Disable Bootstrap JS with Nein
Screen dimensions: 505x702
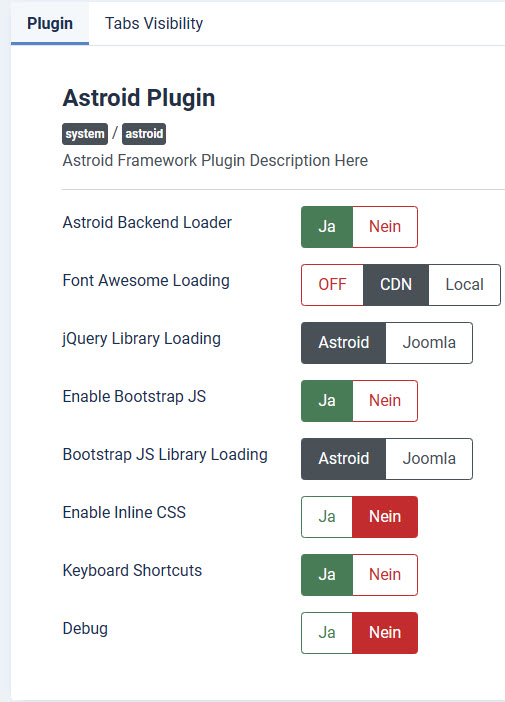385,401
